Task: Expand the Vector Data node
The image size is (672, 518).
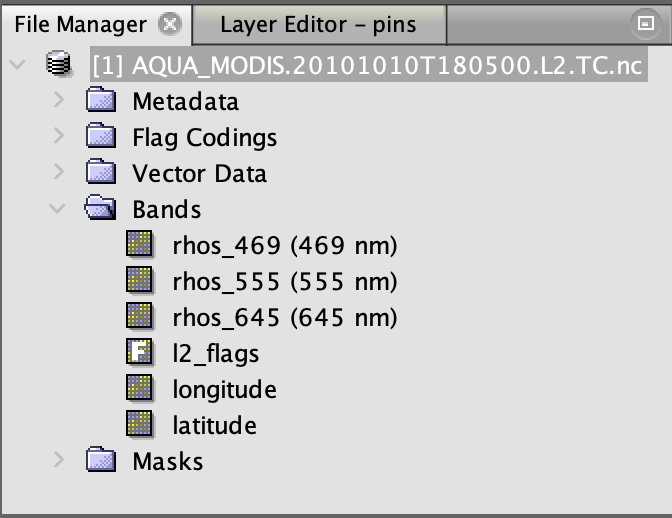Action: click(x=59, y=173)
